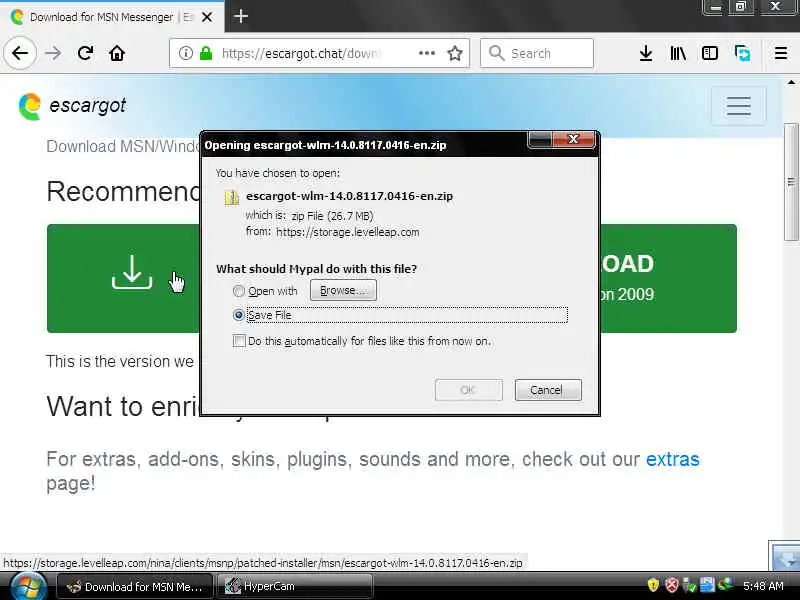
Task: Click the green padlock security icon
Action: (206, 53)
